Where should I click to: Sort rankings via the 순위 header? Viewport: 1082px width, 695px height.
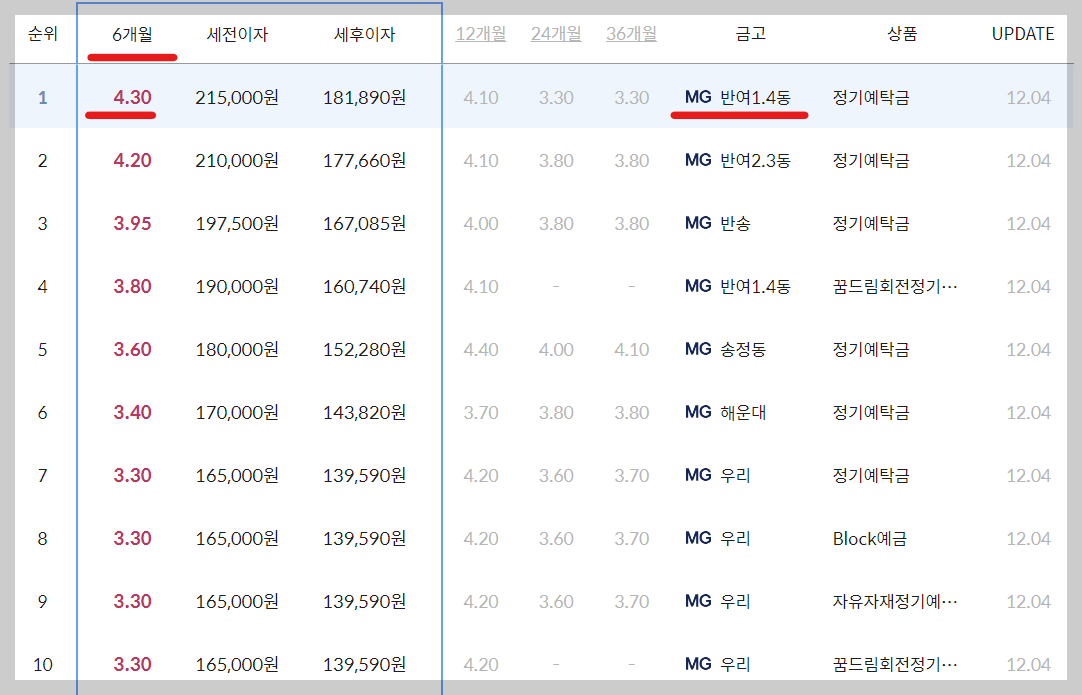point(40,33)
